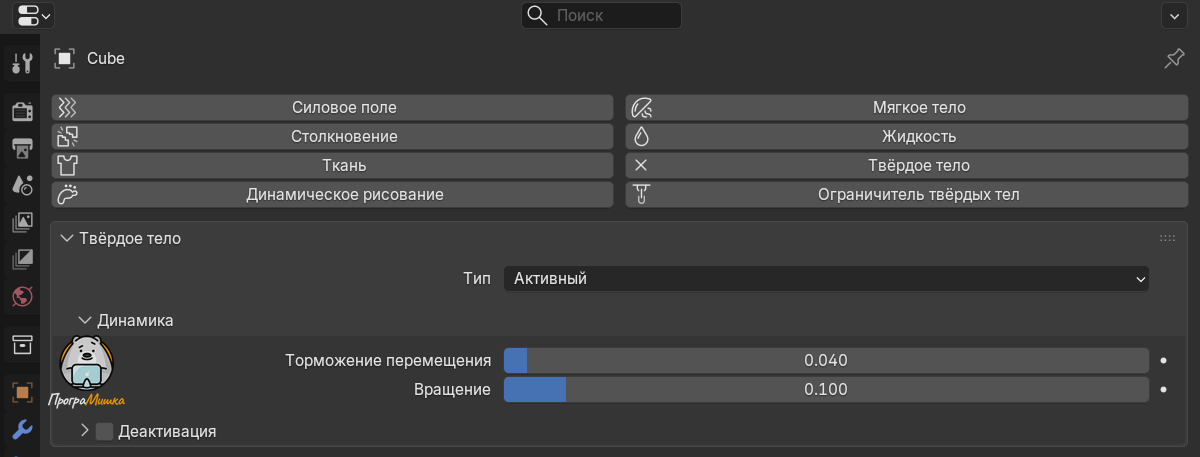
Task: Click the Ткань cloth shirt icon
Action: pyautogui.click(x=66, y=166)
